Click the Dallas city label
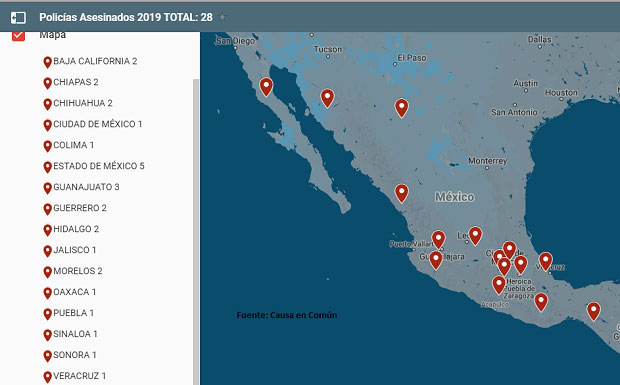The height and width of the screenshot is (385, 620). 539,39
